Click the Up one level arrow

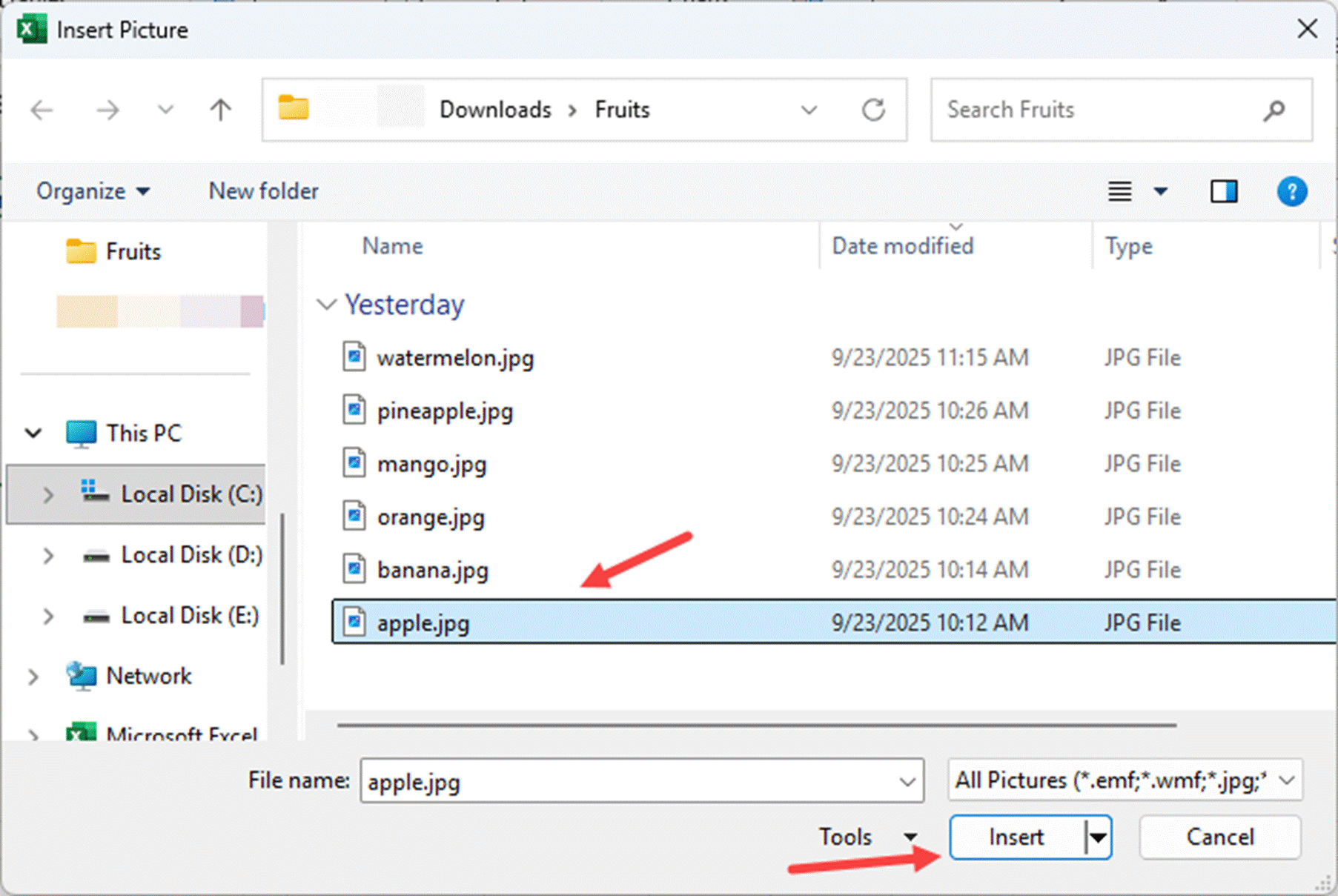pyautogui.click(x=220, y=110)
